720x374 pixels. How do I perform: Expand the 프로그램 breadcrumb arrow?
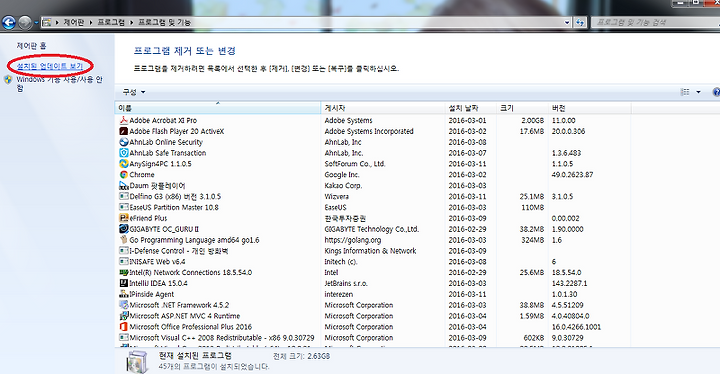[131, 22]
